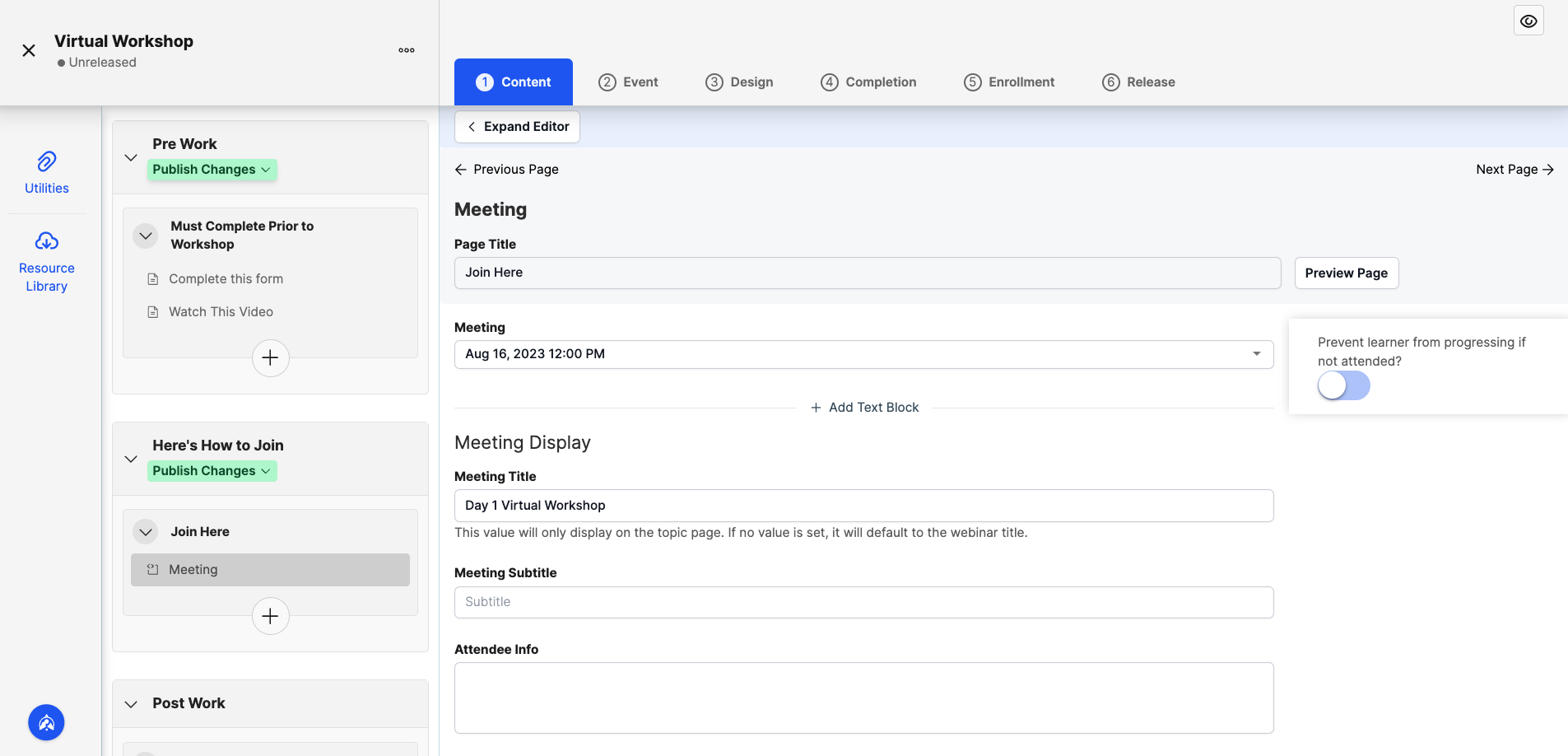Collapse the Join Here group chevron
Image resolution: width=1568 pixels, height=756 pixels.
pyautogui.click(x=146, y=532)
